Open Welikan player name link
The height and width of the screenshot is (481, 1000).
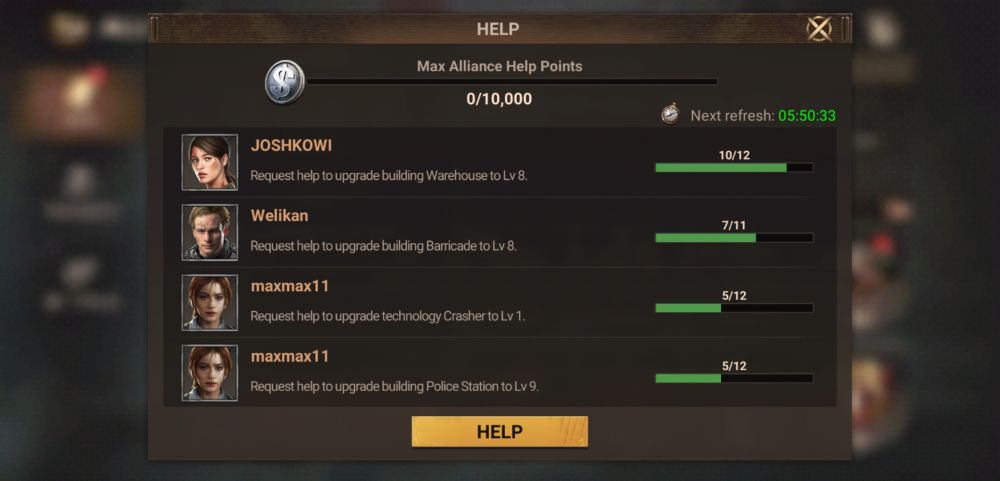(279, 216)
